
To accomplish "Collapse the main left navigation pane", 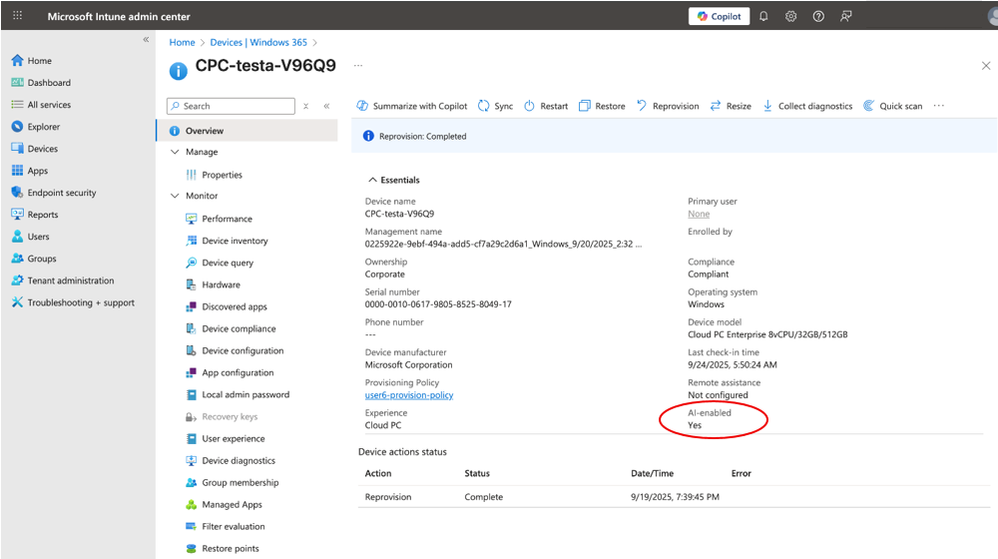I will (146, 39).
